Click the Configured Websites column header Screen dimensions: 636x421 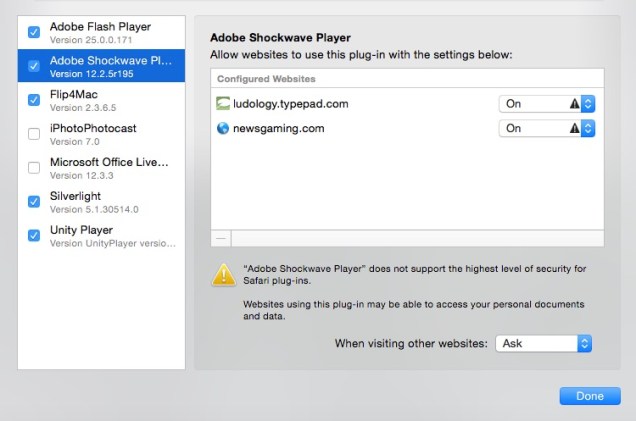coord(407,79)
